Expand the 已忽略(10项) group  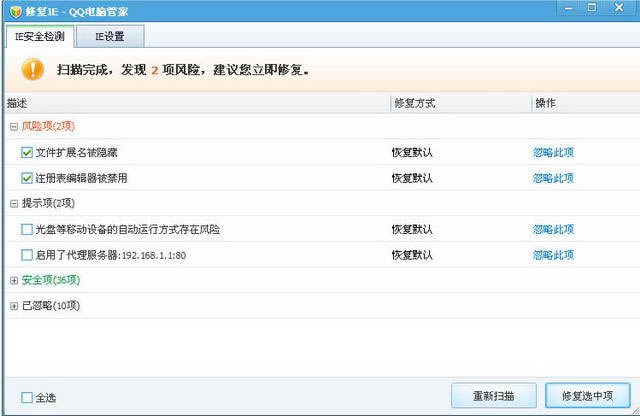13,305
